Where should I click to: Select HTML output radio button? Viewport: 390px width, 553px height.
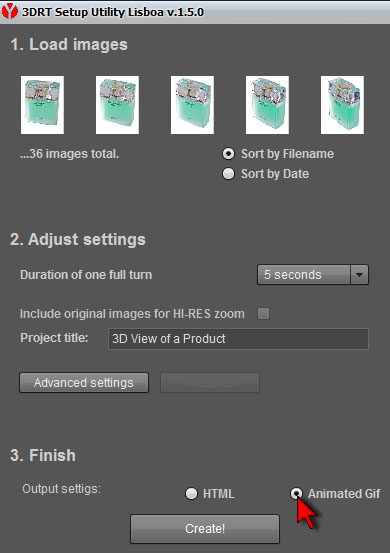point(191,493)
